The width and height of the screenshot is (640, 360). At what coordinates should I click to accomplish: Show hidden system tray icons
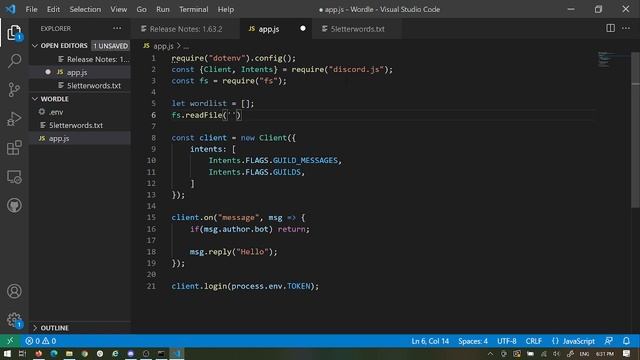click(x=490, y=353)
